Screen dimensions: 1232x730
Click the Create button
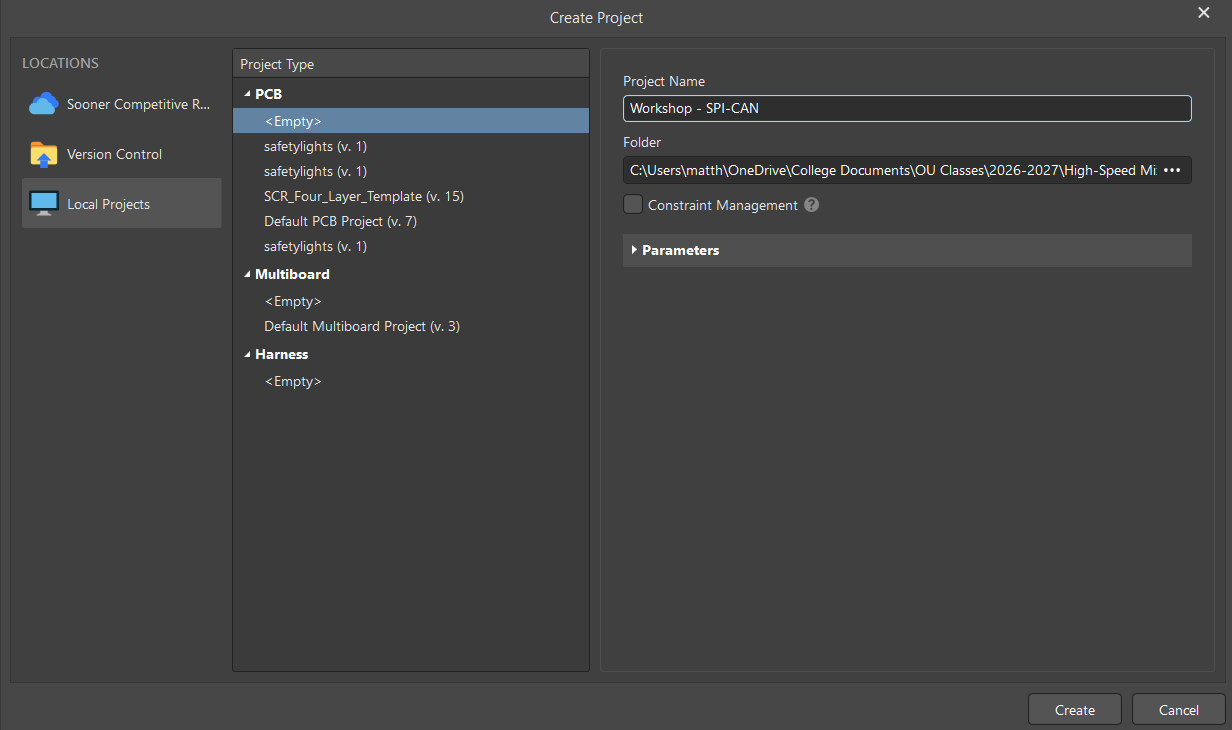click(1075, 710)
